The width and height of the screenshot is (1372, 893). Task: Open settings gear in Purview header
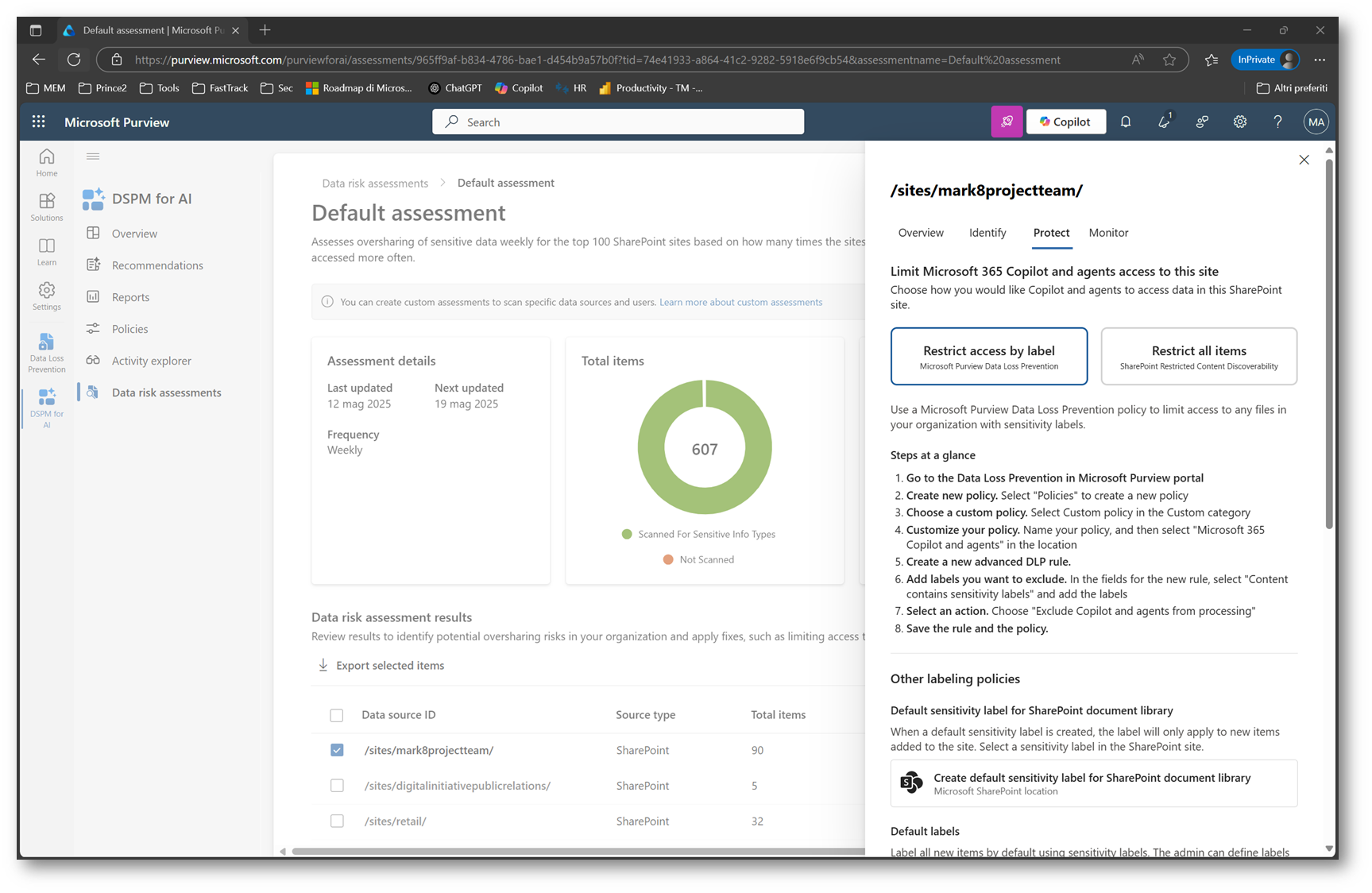pyautogui.click(x=1240, y=122)
